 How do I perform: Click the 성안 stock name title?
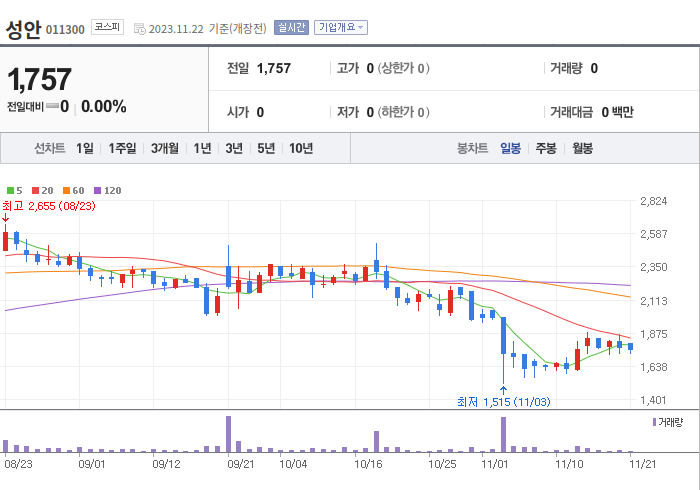click(23, 29)
